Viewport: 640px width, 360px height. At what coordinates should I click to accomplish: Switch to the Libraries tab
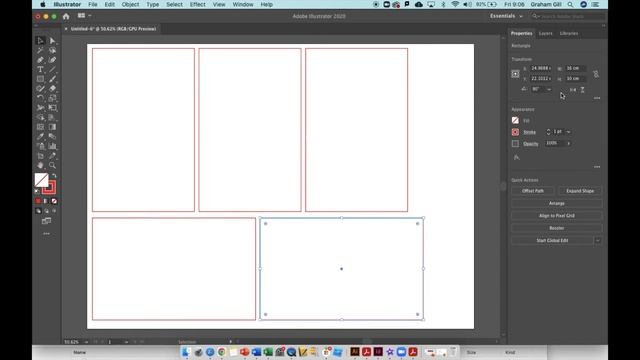coord(569,33)
